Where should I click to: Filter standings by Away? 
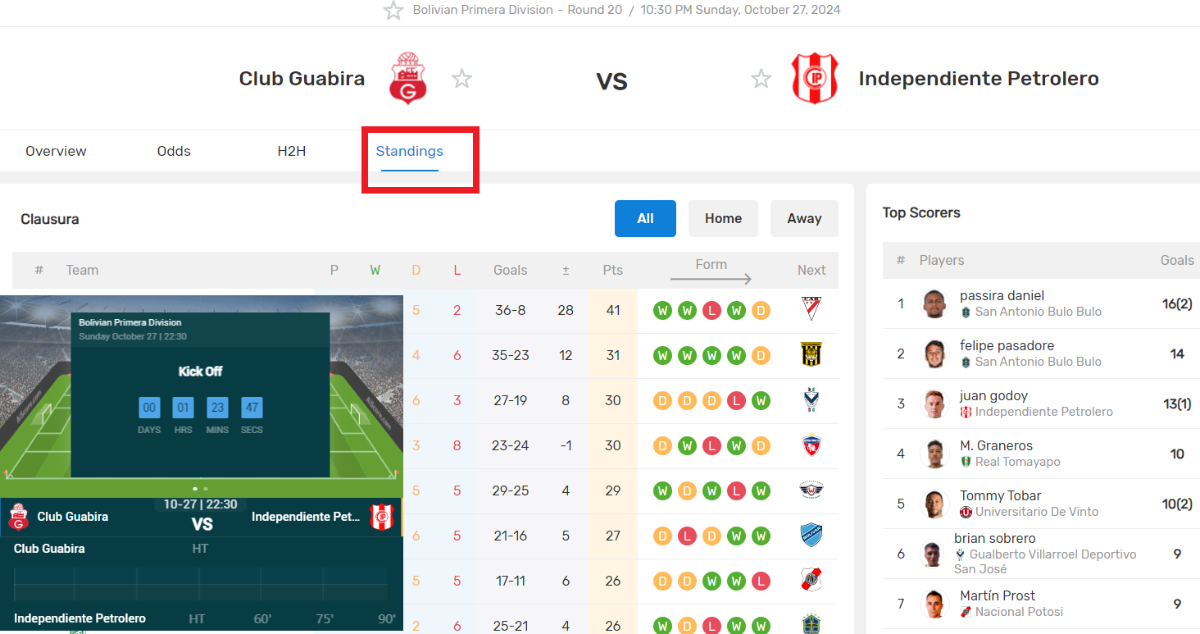coord(804,218)
